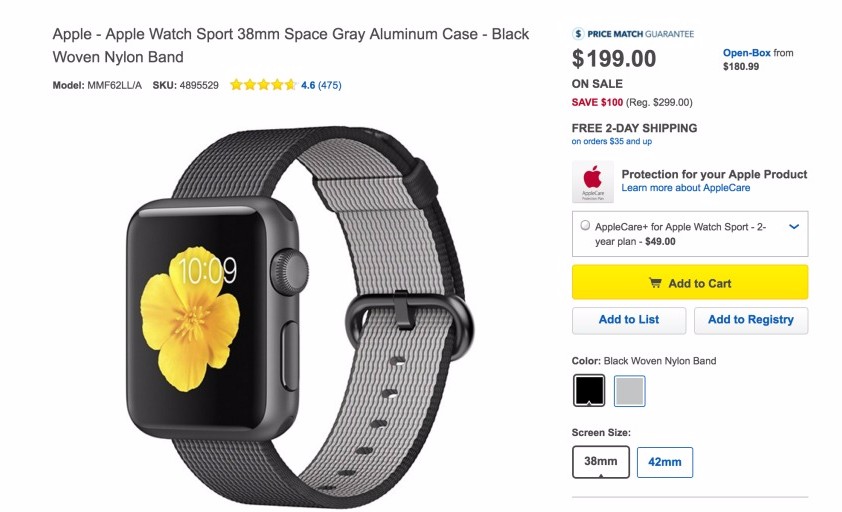Screen dimensions: 842x512
Task: Expand the AppleCare+ plan chevron
Action: click(x=794, y=227)
